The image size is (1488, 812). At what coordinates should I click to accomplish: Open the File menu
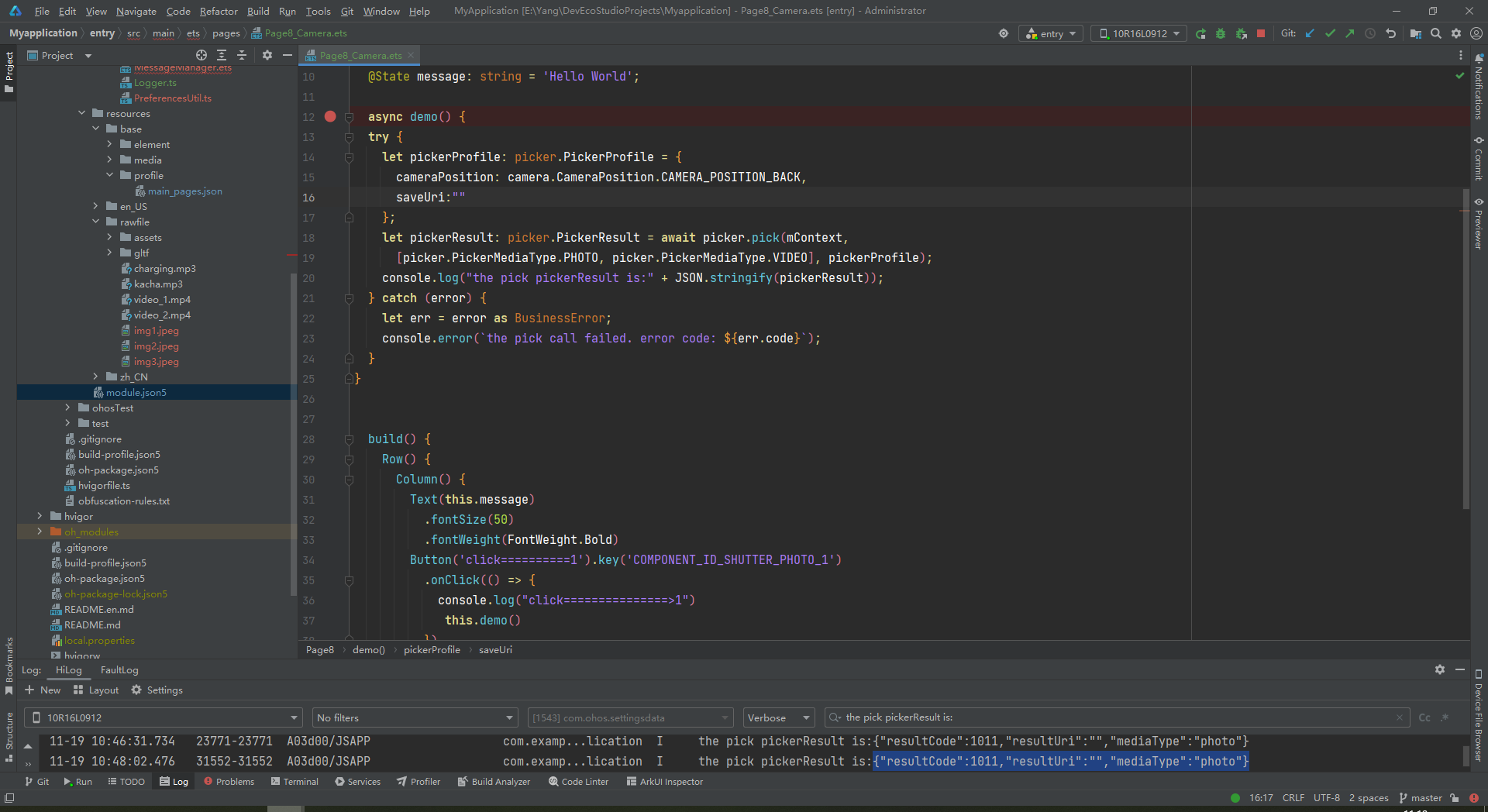point(42,11)
